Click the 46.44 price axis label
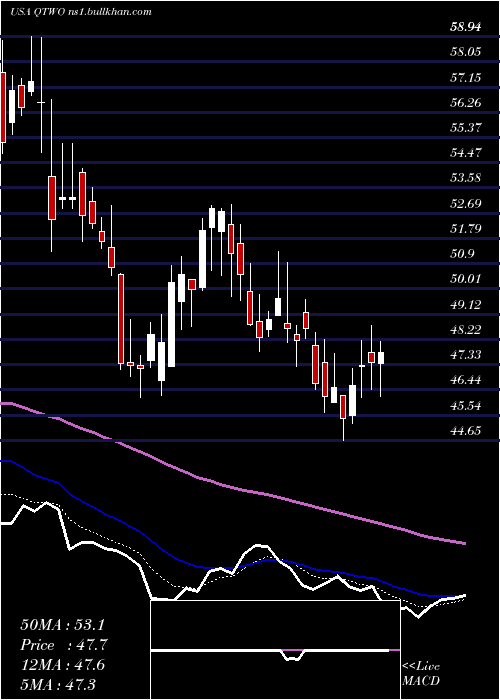This screenshot has height=700, width=500. tap(466, 380)
